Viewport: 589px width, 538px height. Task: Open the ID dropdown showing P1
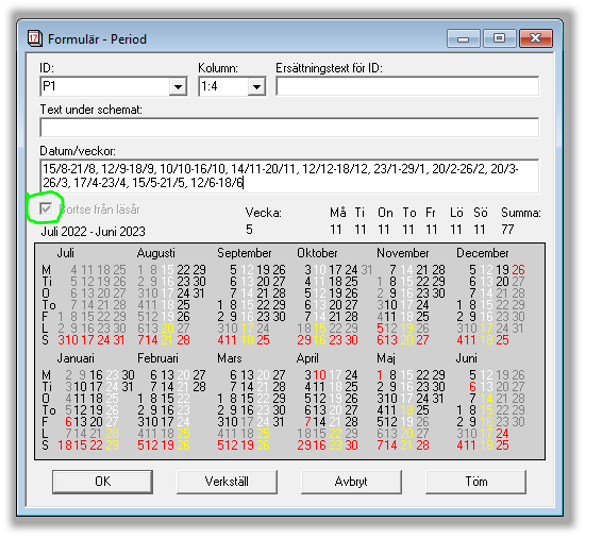click(x=177, y=87)
